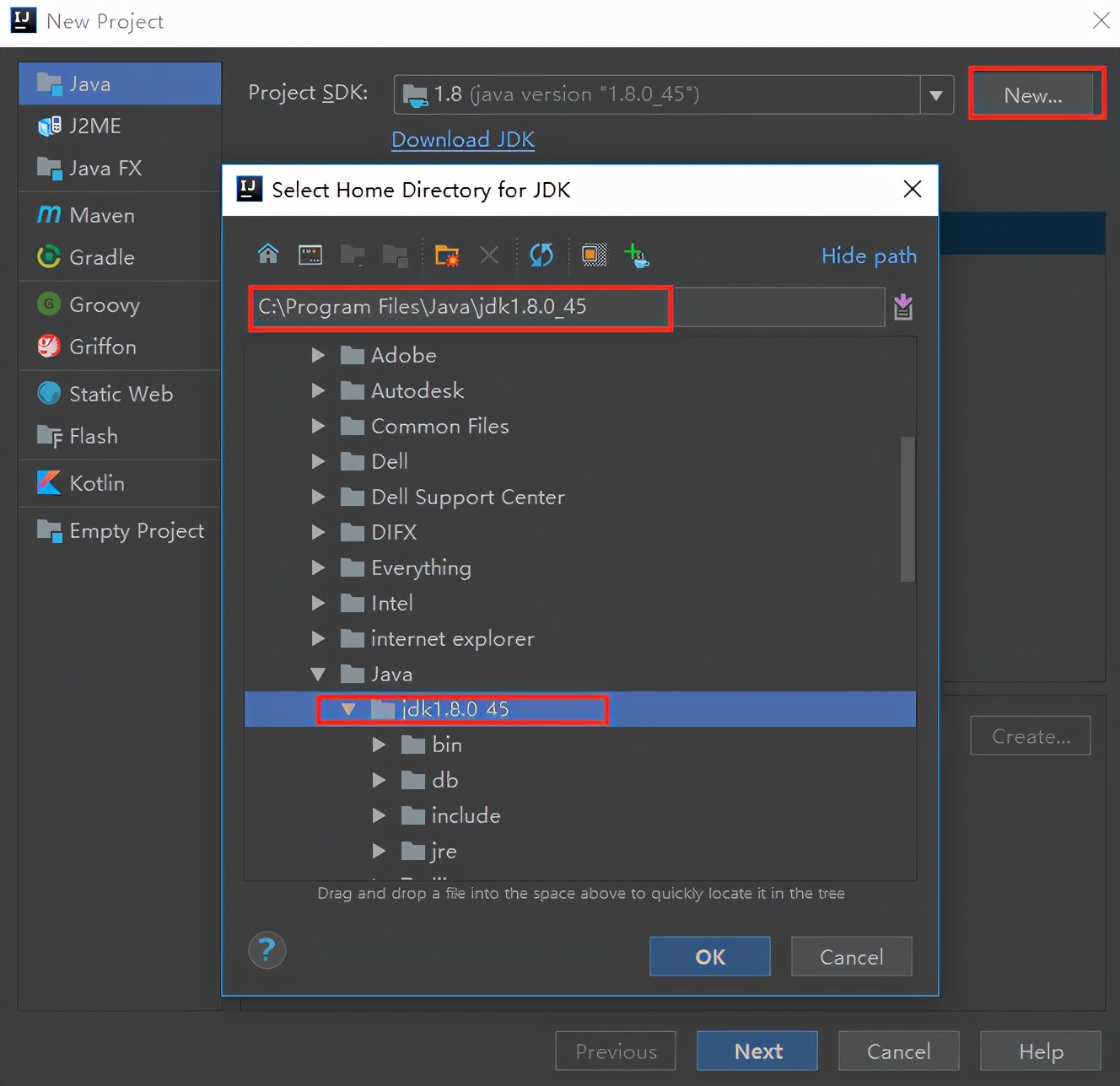Select the internet explorer folder row
This screenshot has height=1086, width=1120.
580,638
